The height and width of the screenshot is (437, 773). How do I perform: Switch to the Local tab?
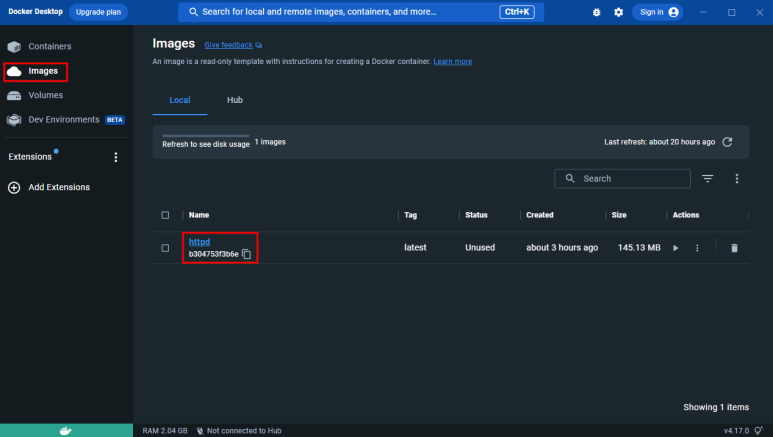(180, 100)
